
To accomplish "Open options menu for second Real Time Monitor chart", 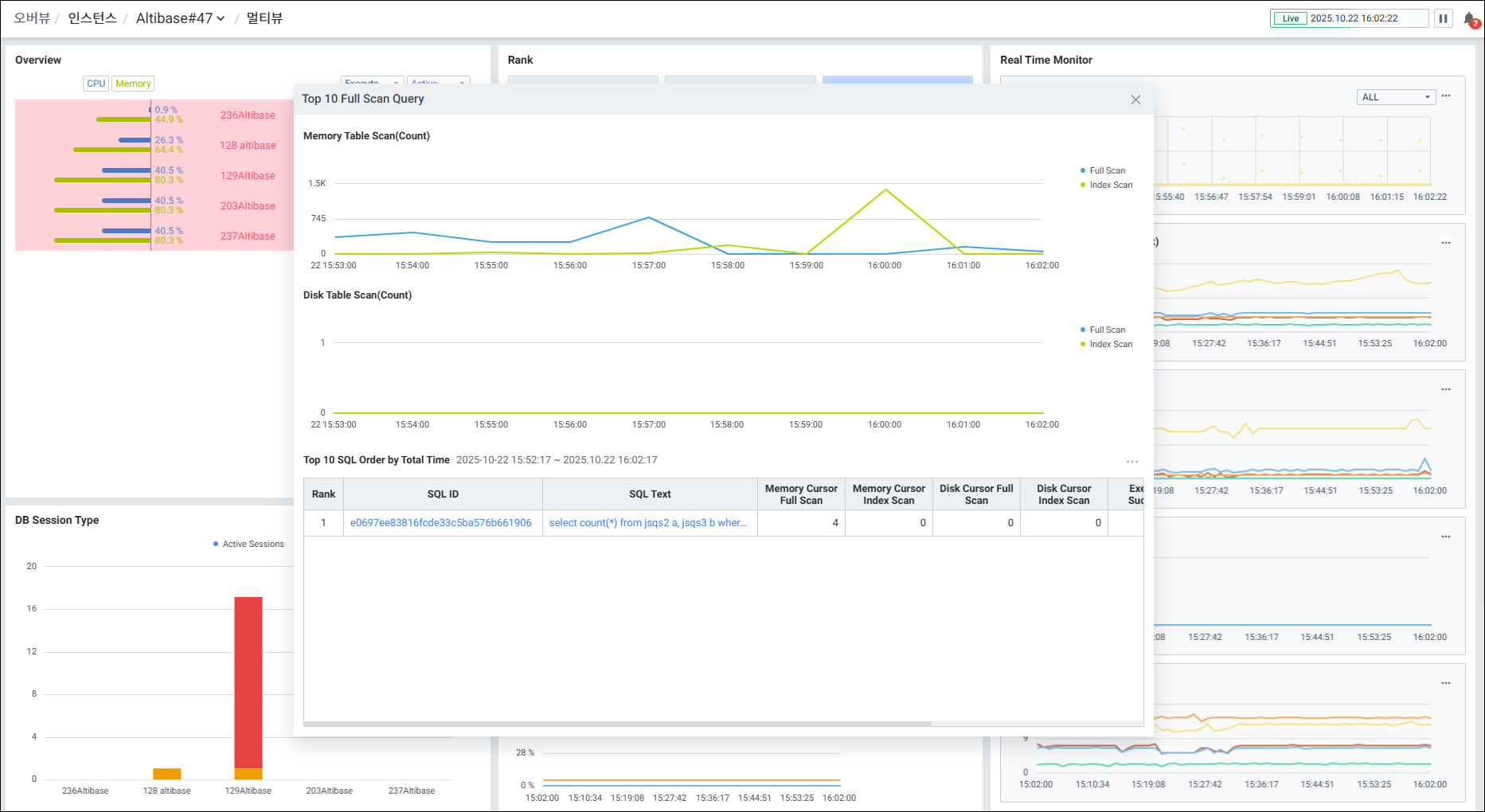I will tap(1446, 243).
